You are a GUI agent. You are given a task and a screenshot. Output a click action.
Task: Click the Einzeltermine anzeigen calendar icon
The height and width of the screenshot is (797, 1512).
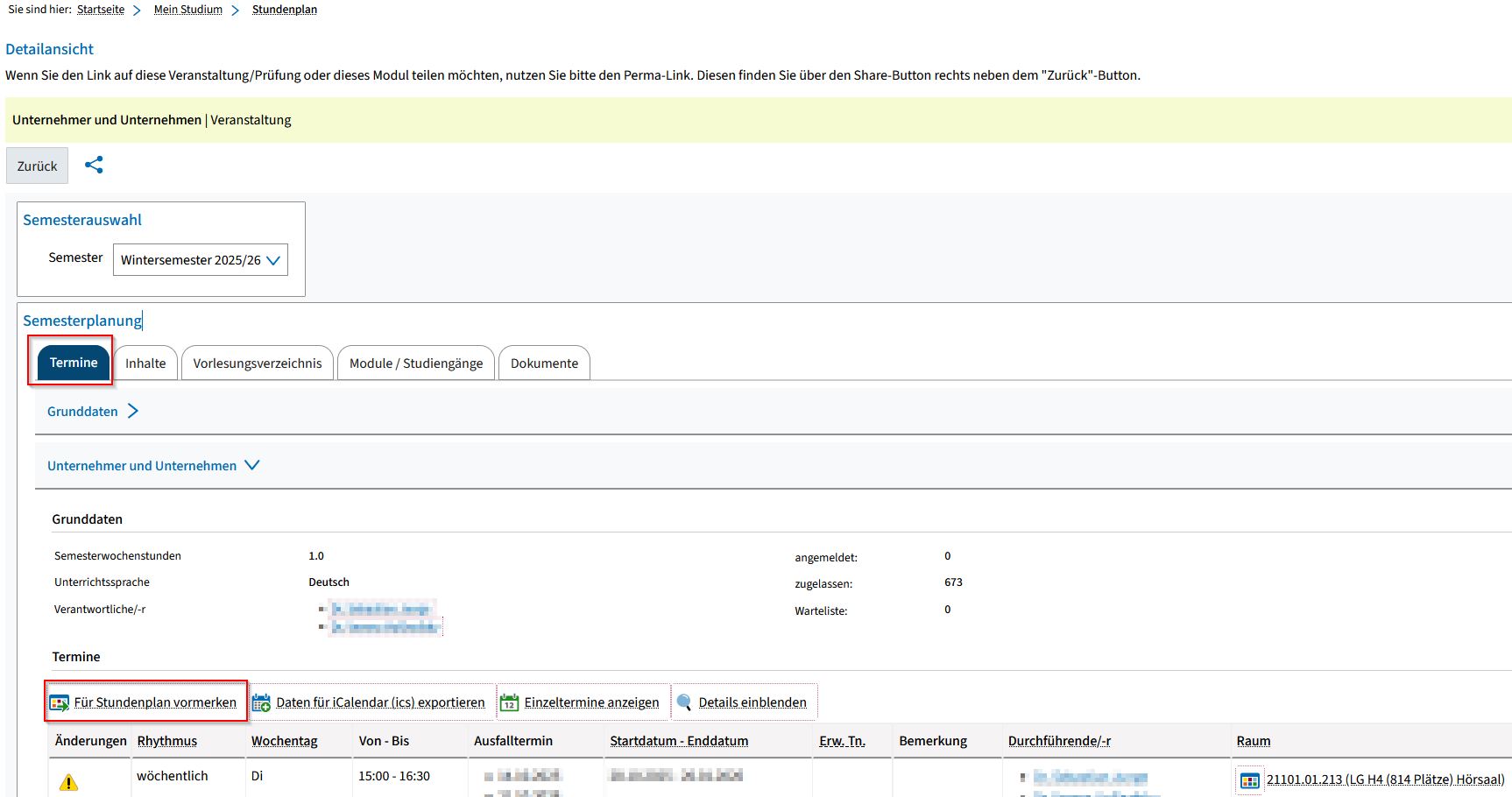click(509, 702)
